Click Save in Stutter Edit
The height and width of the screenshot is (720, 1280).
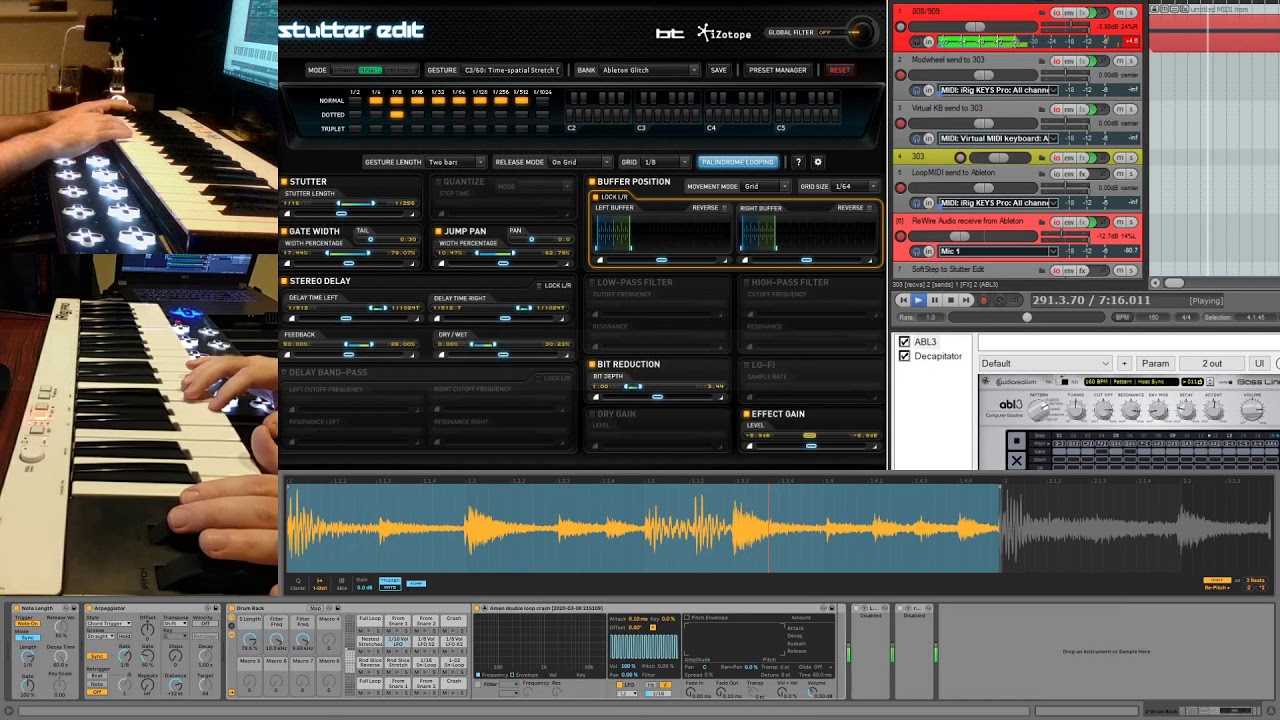point(718,70)
